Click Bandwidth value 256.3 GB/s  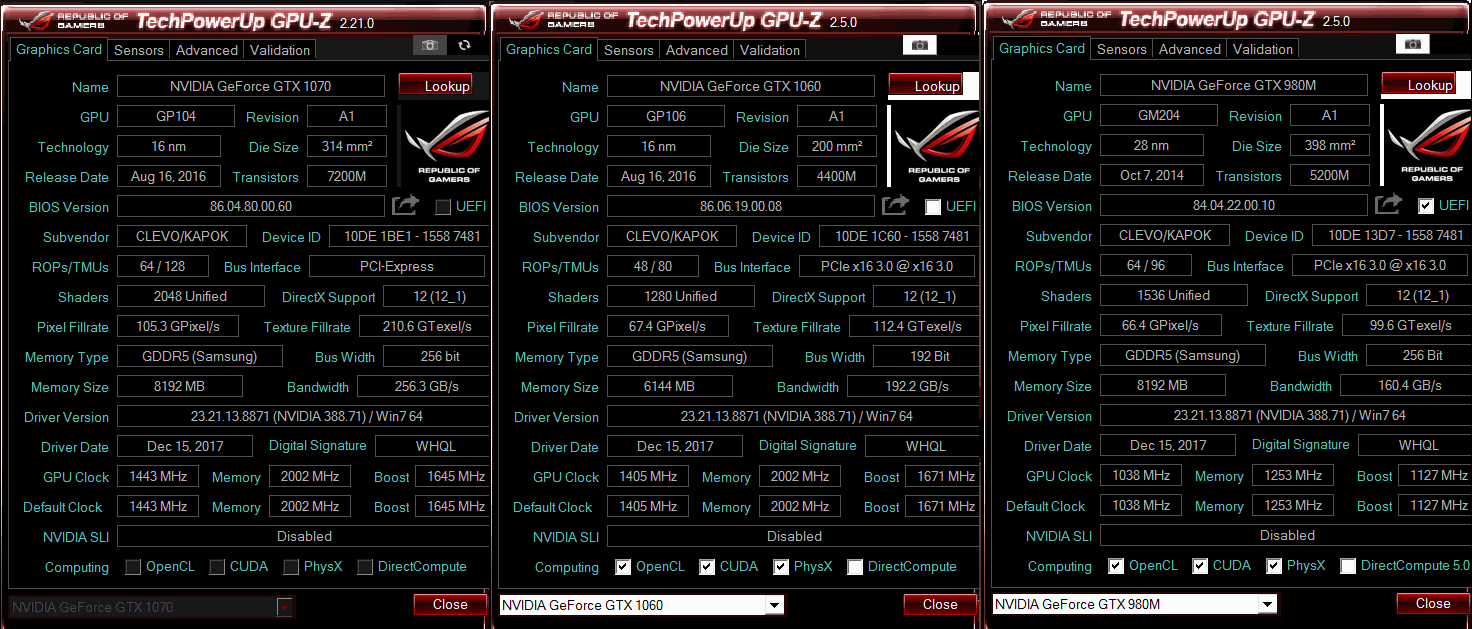[423, 386]
